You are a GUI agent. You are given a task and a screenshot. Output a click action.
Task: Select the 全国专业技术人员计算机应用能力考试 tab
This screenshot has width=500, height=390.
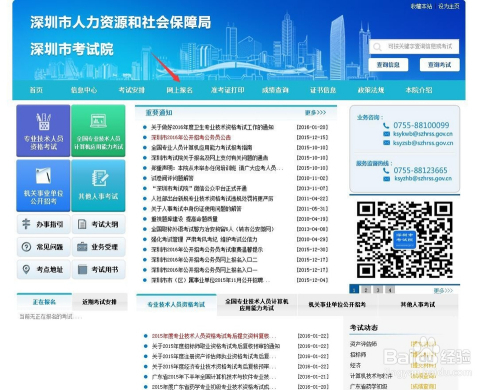pyautogui.click(x=257, y=305)
